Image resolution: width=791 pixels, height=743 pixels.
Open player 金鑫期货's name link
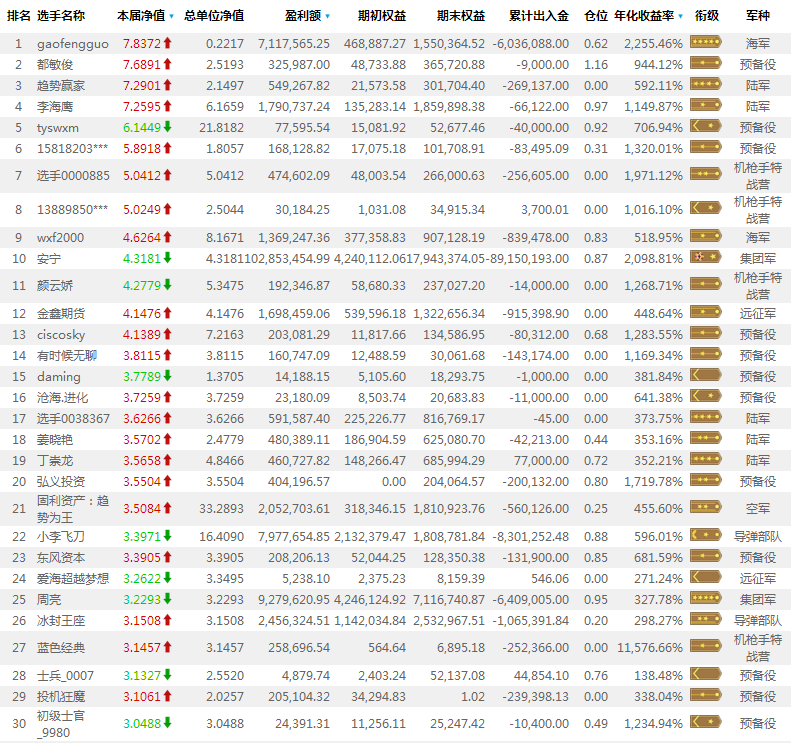pyautogui.click(x=61, y=314)
